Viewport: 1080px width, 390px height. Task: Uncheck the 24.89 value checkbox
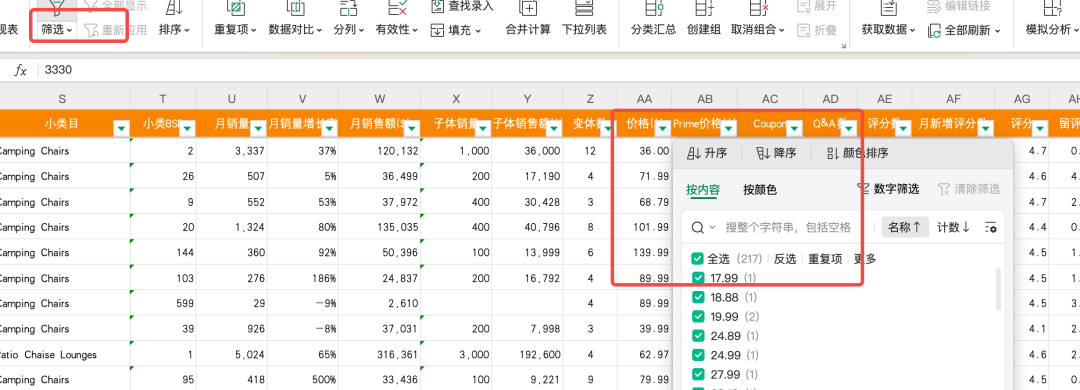[697, 336]
